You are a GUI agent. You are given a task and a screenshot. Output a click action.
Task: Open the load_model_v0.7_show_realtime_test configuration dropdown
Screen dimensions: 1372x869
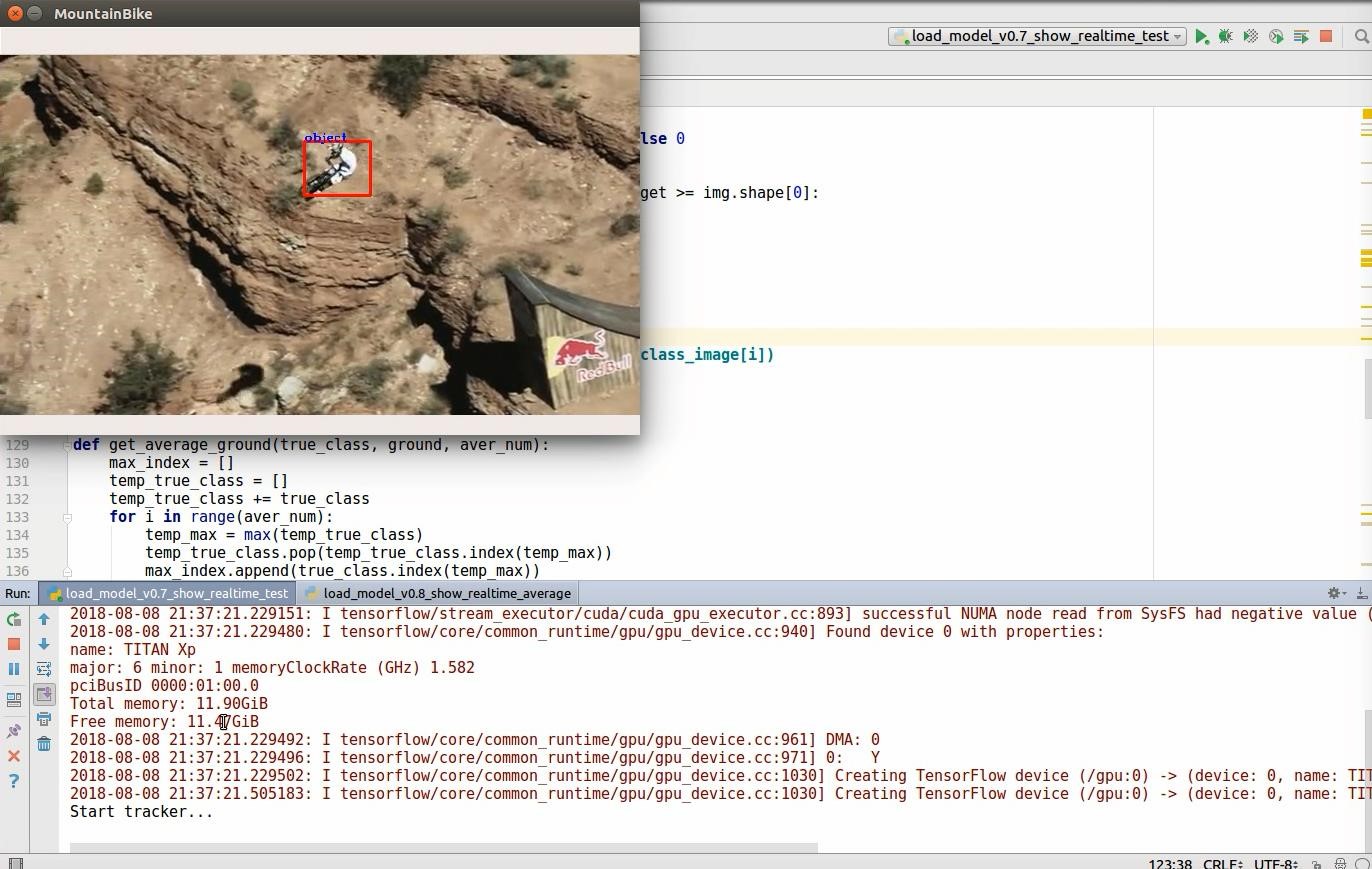1037,36
